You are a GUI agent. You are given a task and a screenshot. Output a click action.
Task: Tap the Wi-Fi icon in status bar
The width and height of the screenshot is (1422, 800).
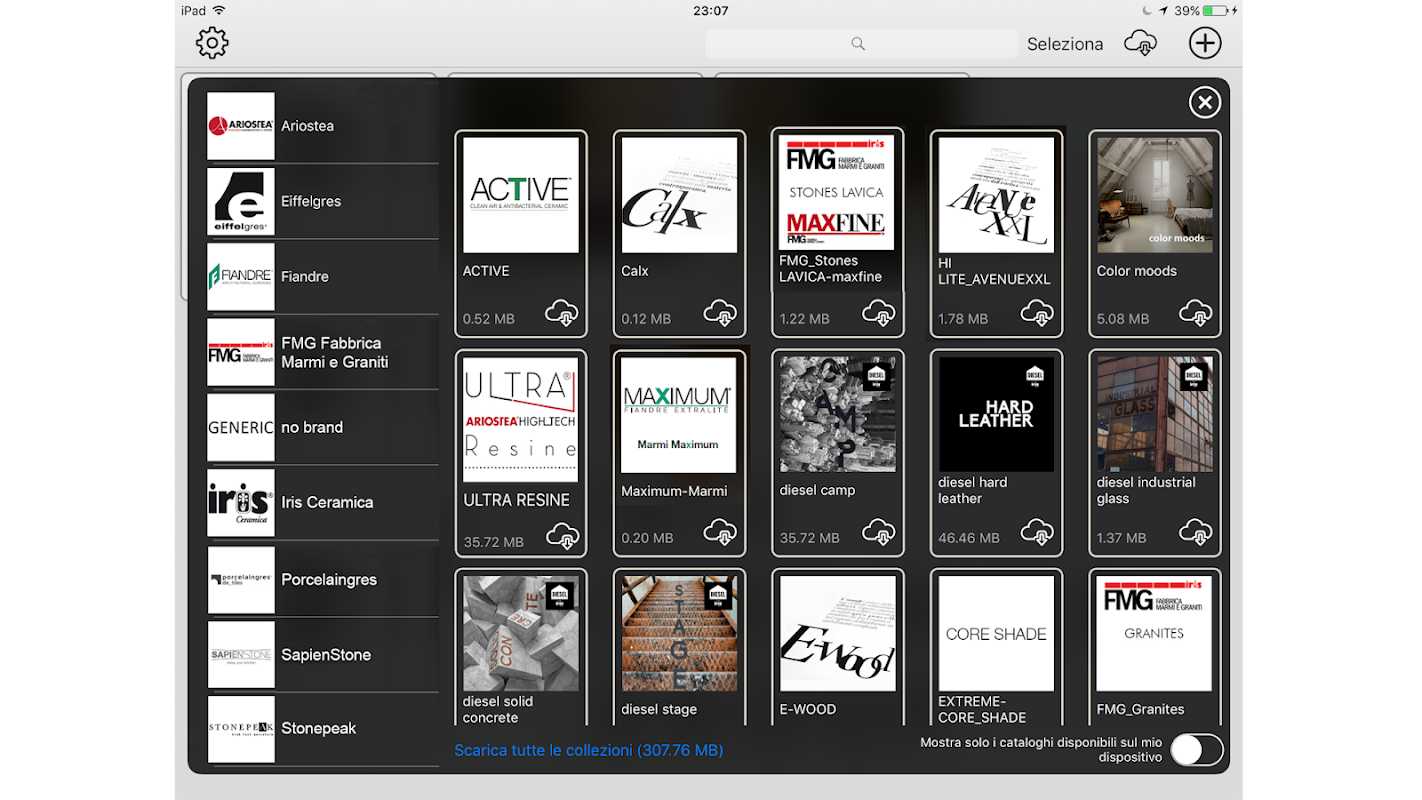click(x=219, y=10)
